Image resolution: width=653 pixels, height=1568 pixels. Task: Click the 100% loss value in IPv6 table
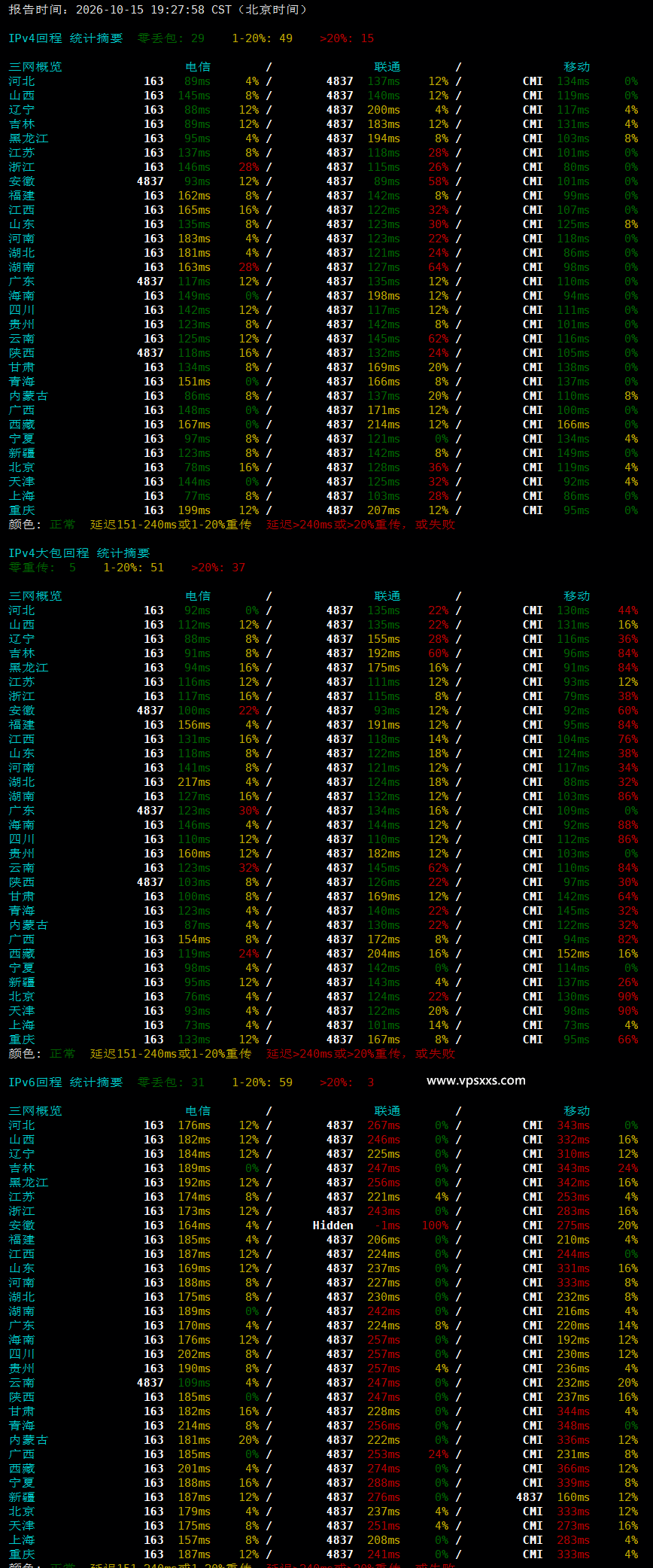point(435,1225)
